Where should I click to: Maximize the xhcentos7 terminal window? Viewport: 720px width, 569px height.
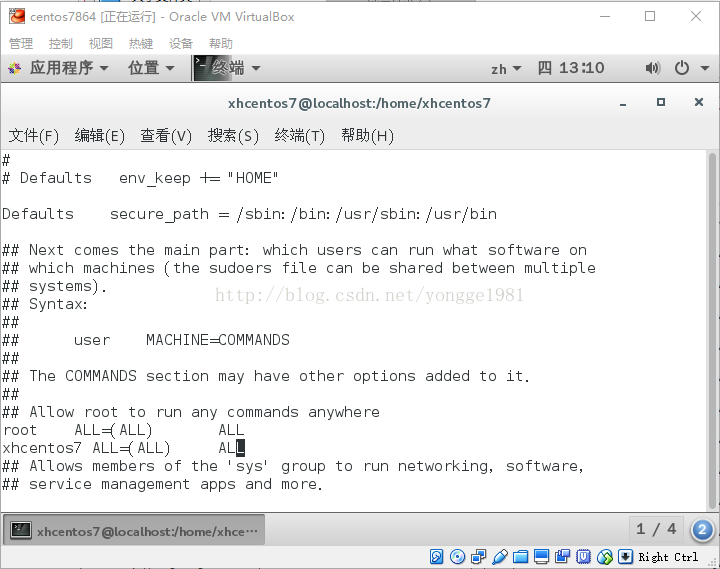point(661,102)
